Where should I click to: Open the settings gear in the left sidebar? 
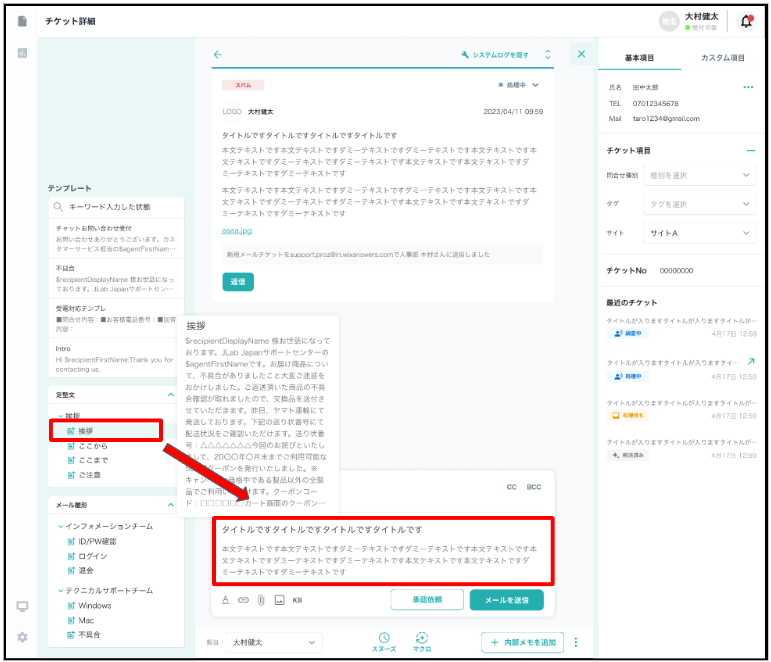(22, 637)
